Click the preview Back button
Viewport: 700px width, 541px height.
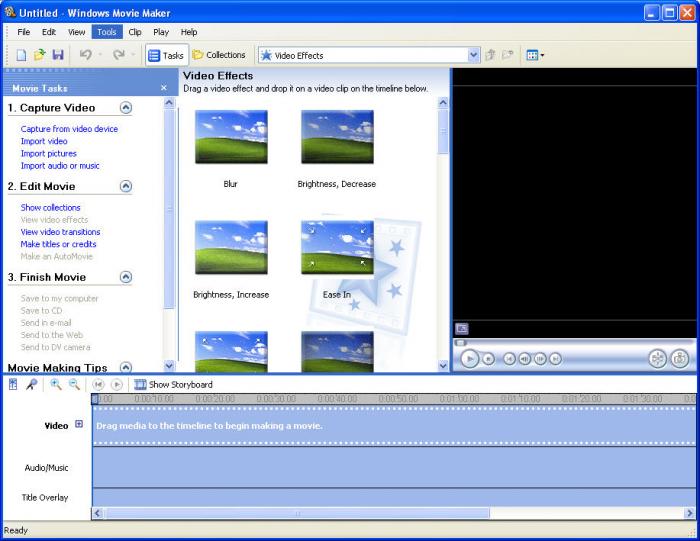click(509, 359)
